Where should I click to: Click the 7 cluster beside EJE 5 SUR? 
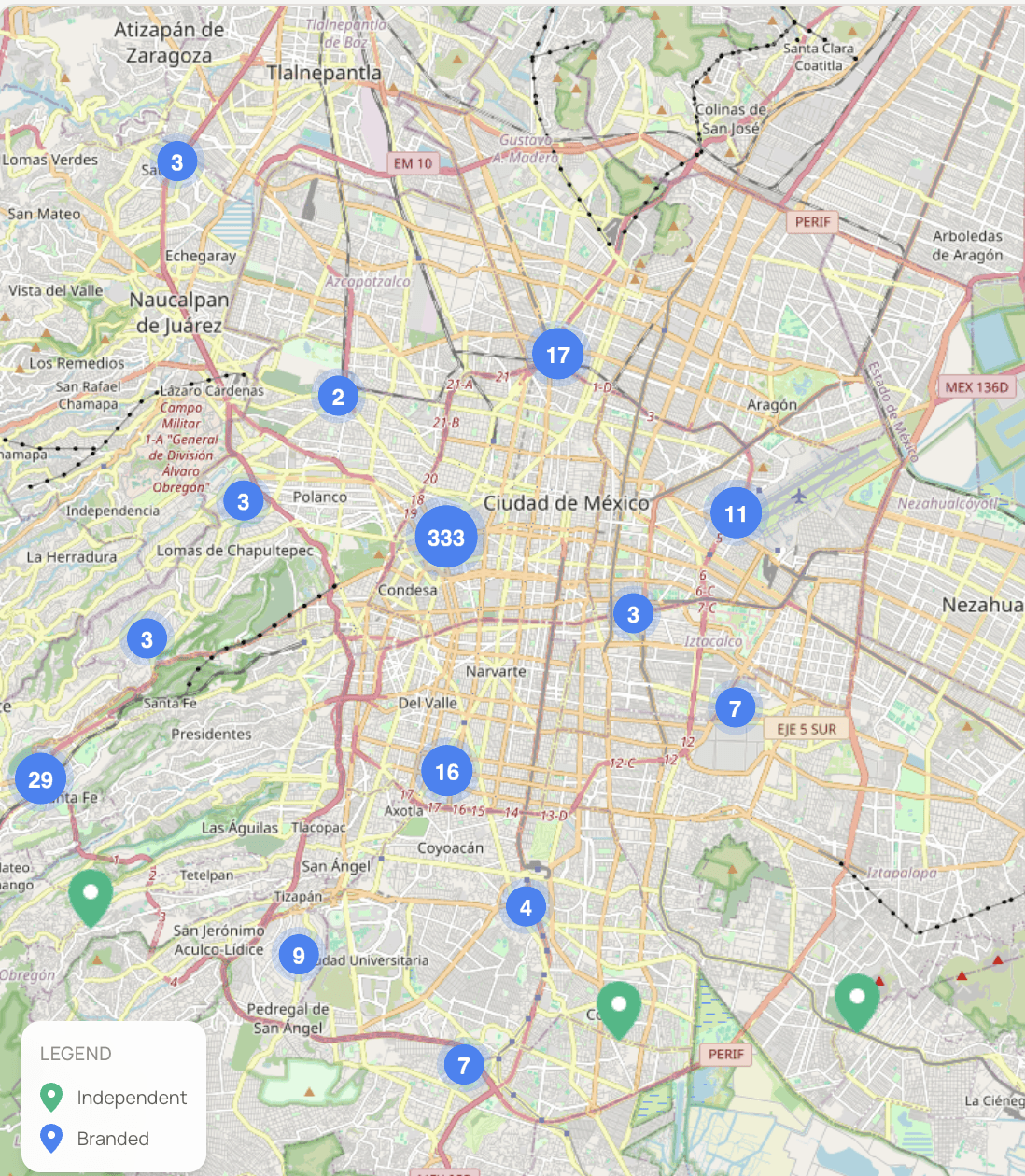point(735,708)
